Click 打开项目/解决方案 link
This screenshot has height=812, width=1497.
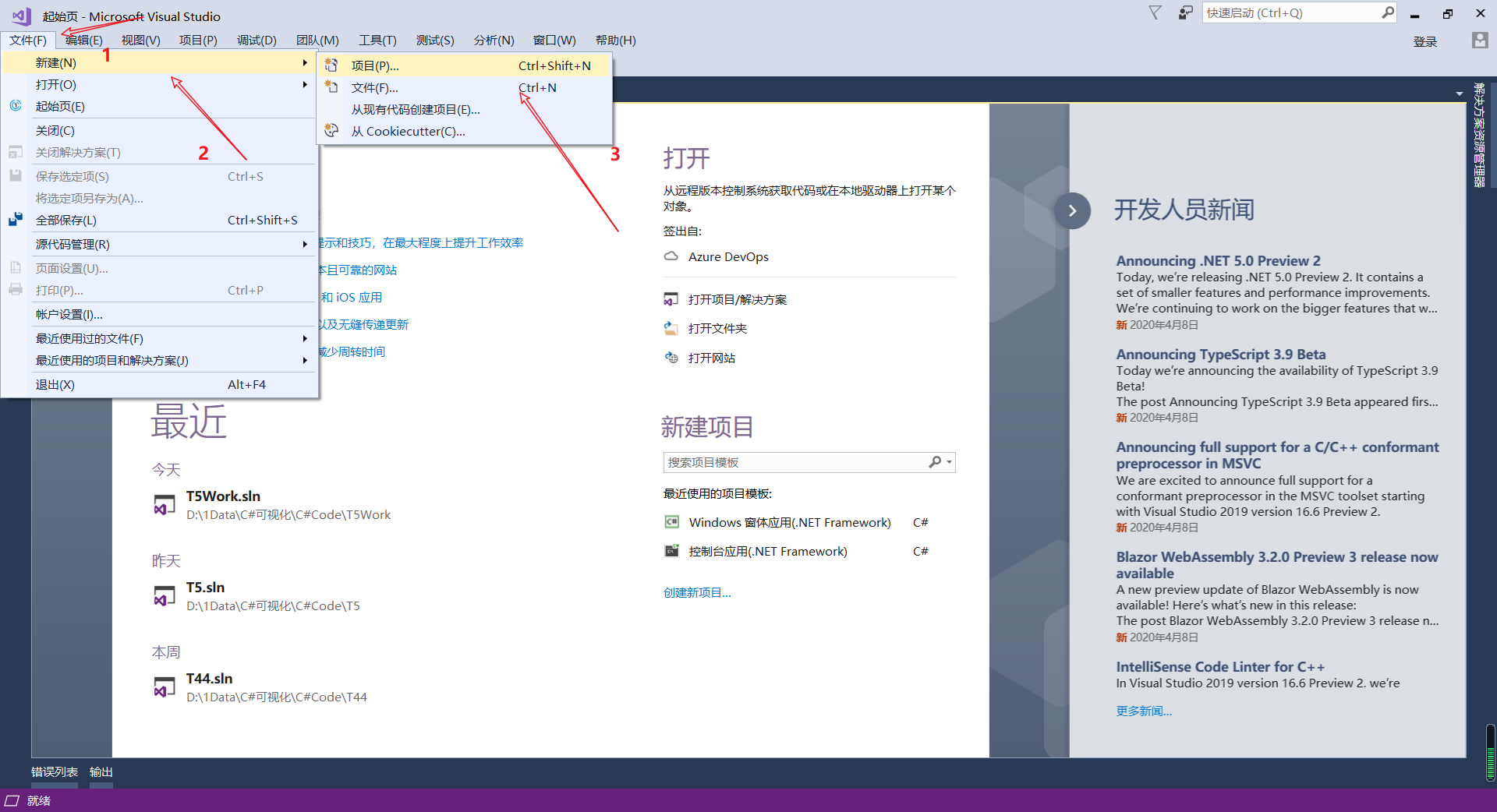(737, 299)
